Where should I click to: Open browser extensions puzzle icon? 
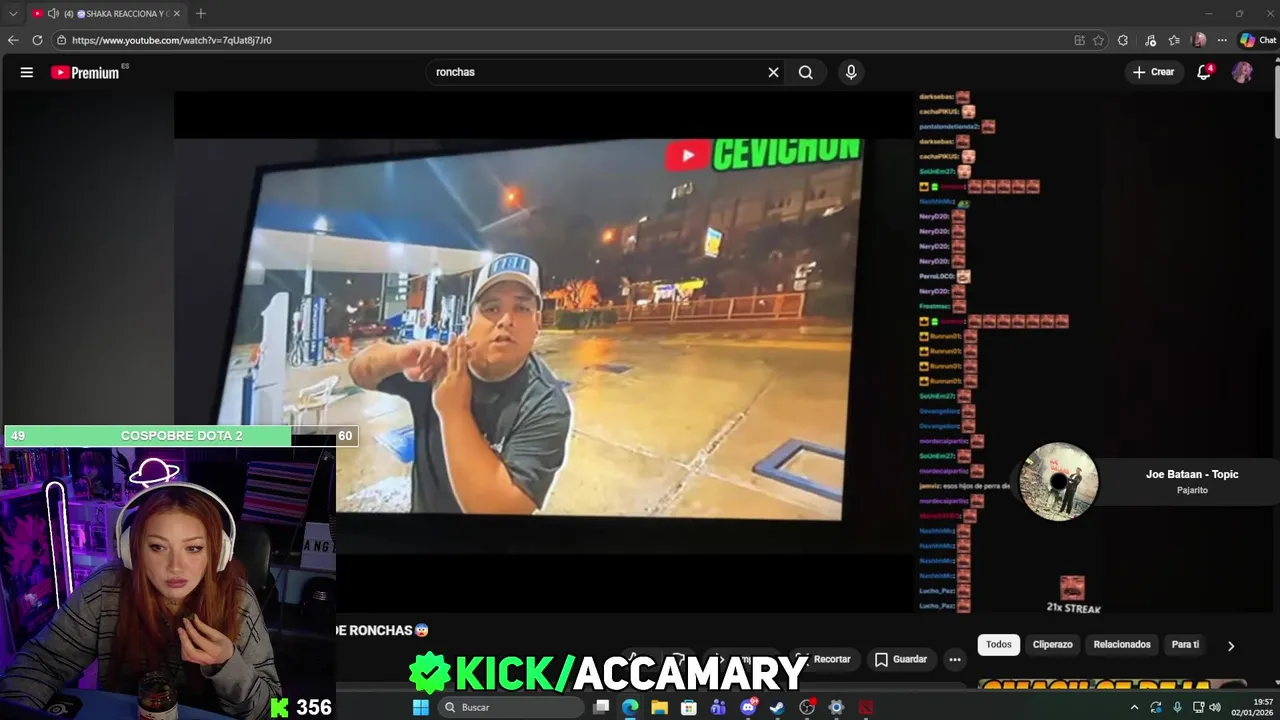[x=1123, y=40]
